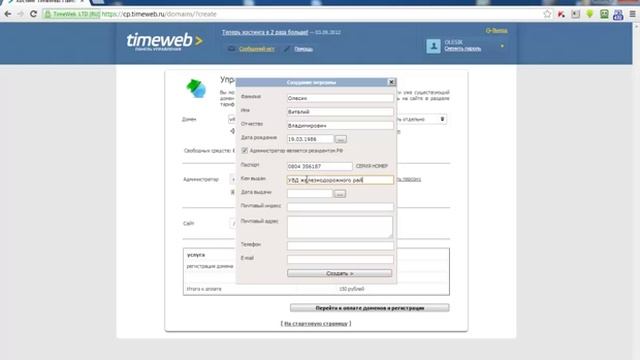Reload the page with the refresh icon
This screenshot has width=640, height=360.
[x=33, y=14]
